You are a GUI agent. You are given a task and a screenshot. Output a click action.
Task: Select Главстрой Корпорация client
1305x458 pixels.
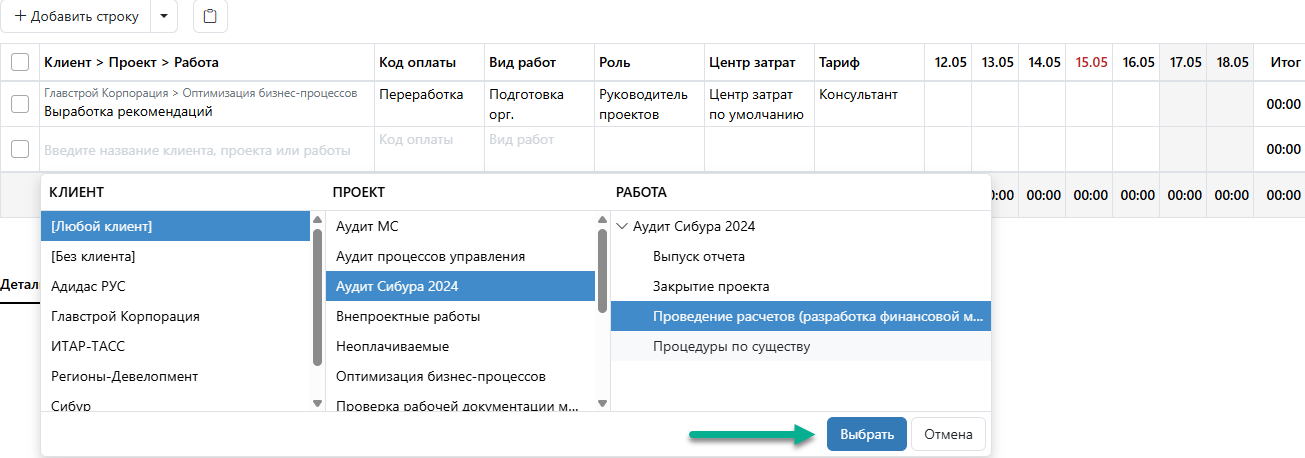176,316
